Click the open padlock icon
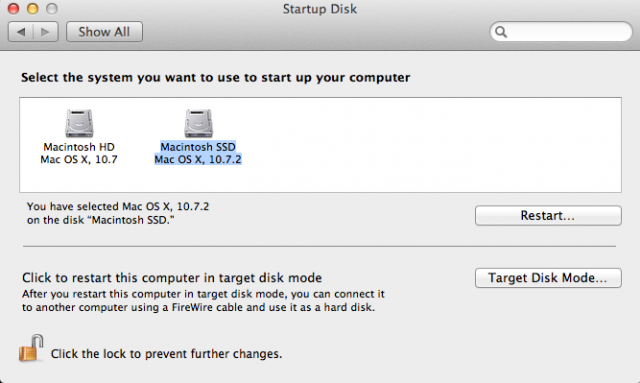 point(31,348)
